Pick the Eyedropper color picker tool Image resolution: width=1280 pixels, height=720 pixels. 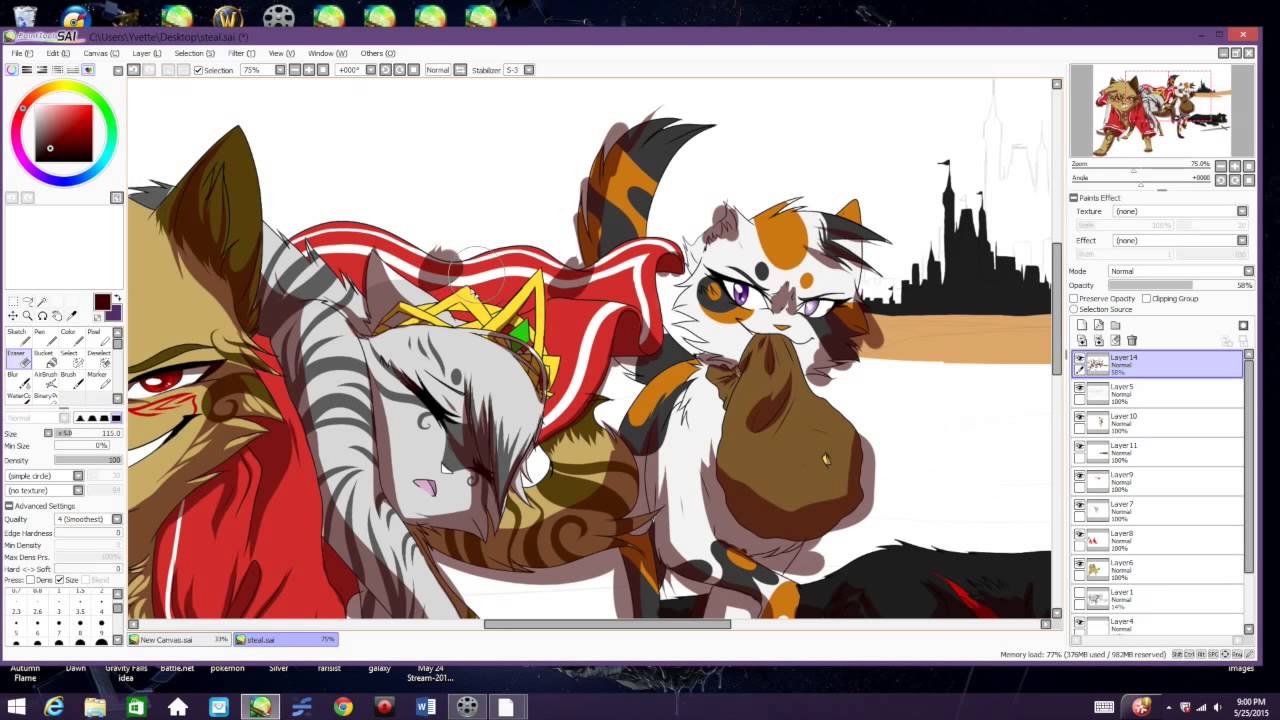[71, 316]
